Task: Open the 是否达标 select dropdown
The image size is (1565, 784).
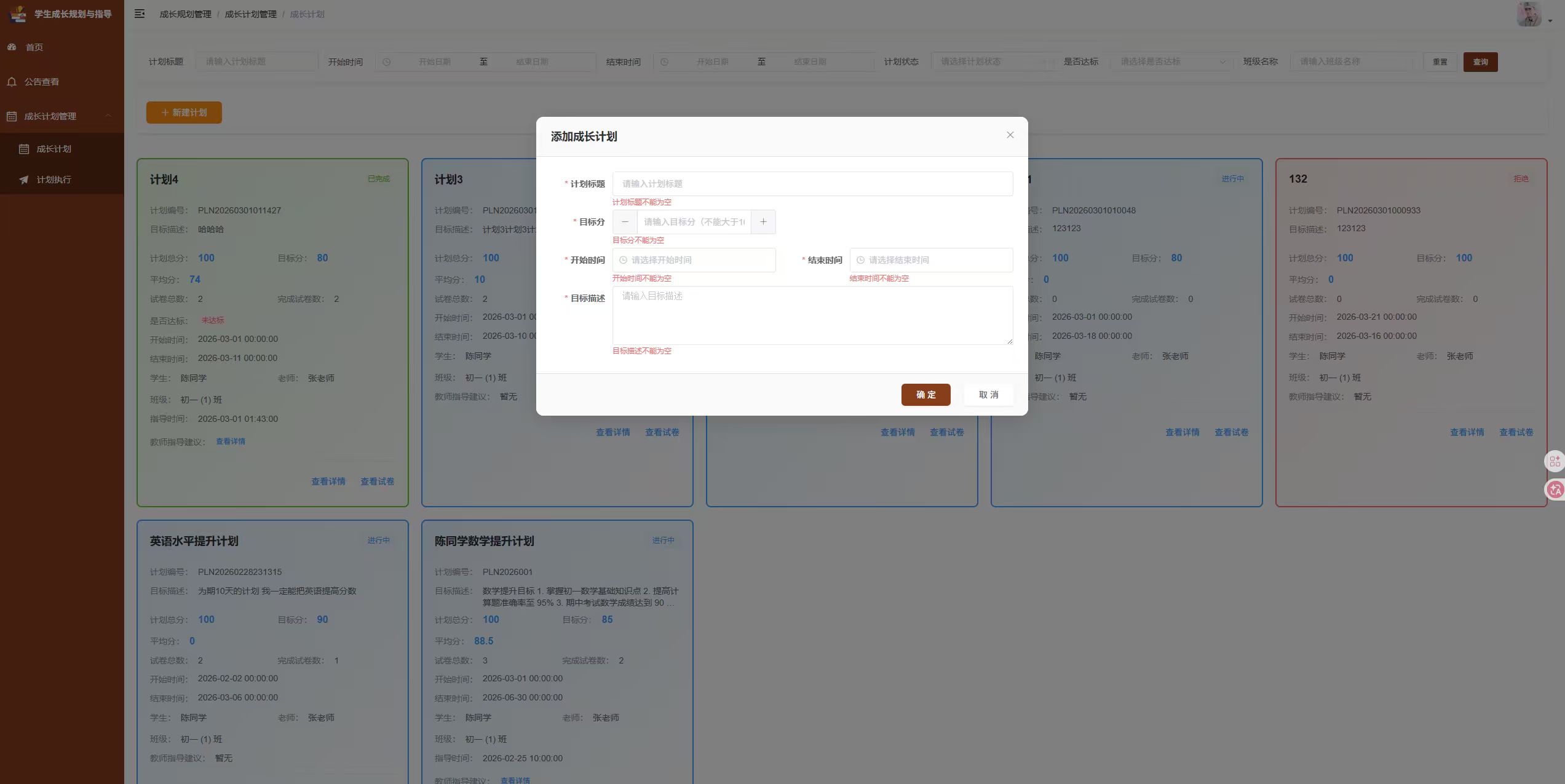Action: (1171, 61)
